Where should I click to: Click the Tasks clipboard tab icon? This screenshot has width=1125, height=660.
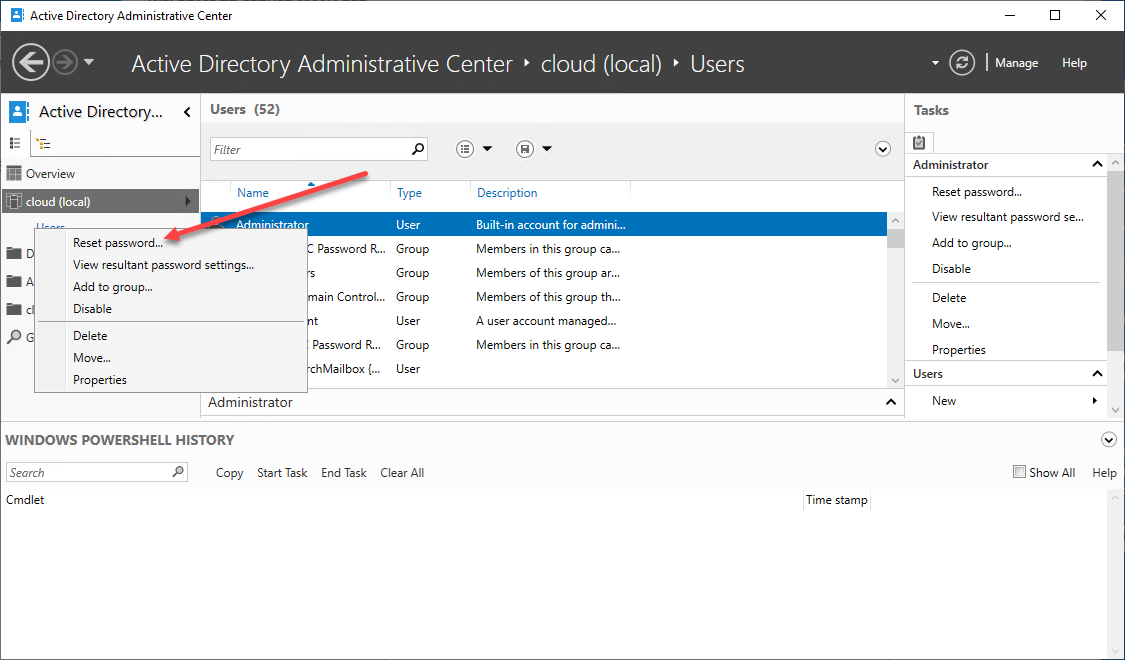(x=919, y=142)
